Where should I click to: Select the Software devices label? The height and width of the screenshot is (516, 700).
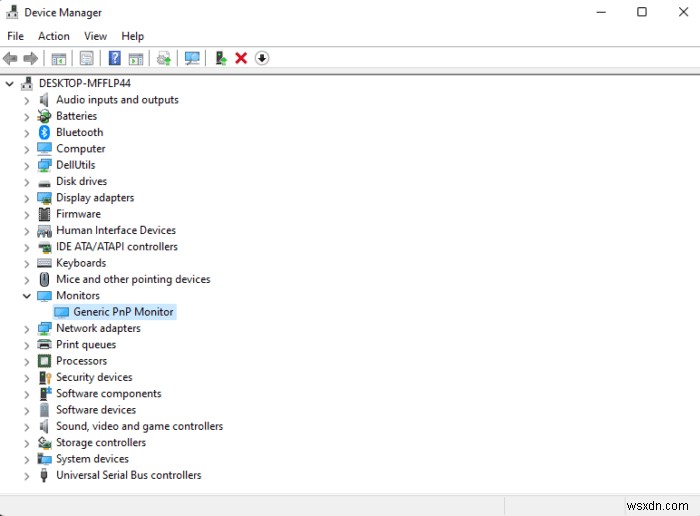click(96, 410)
